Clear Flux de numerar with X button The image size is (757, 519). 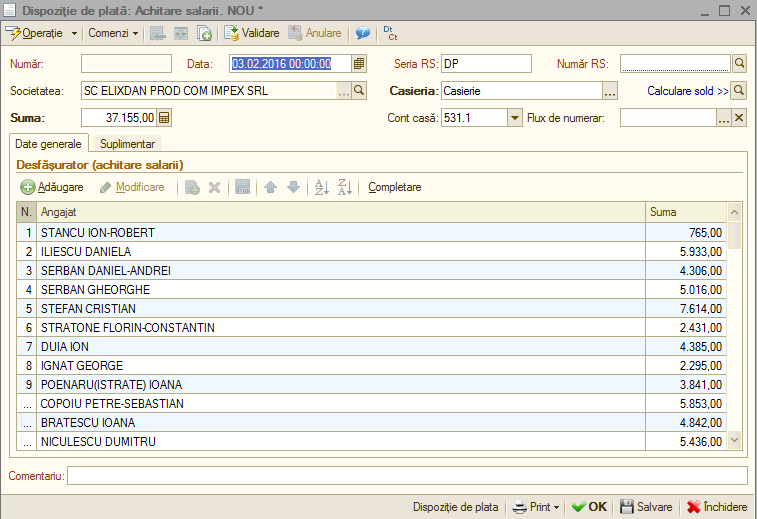pos(739,118)
